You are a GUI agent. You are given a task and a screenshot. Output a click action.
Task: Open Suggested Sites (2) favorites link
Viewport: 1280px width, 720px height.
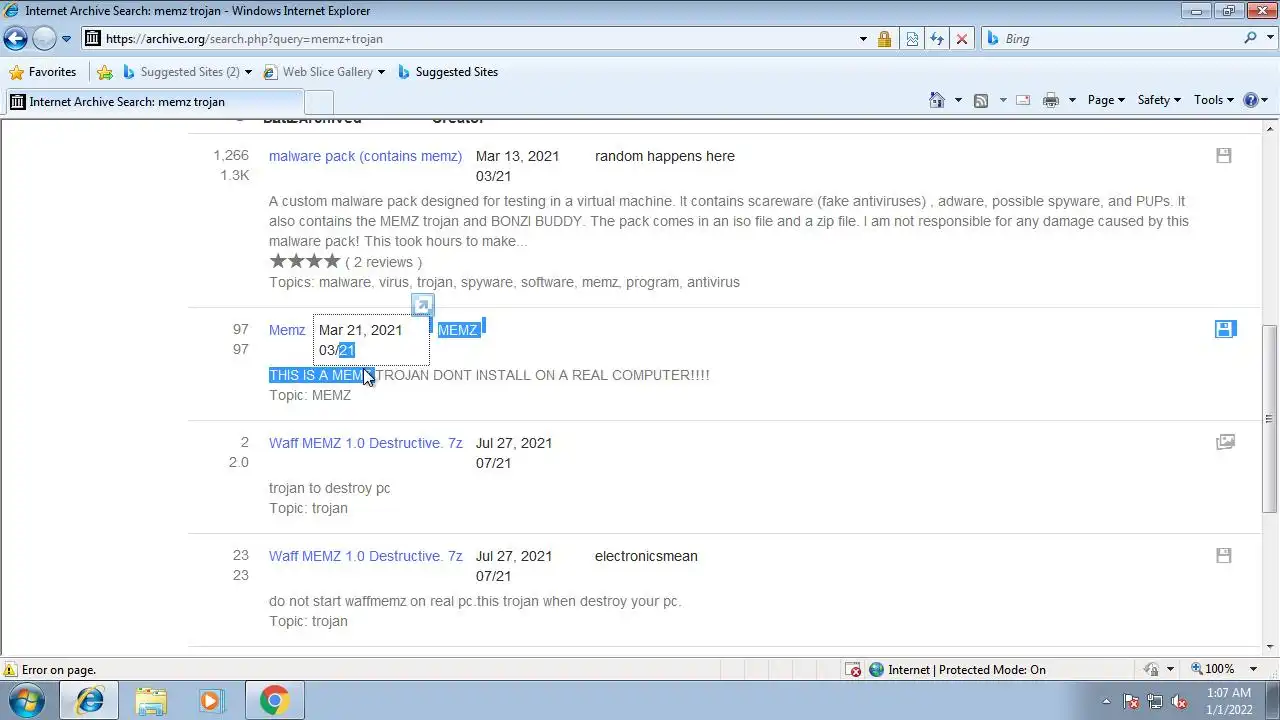click(180, 72)
